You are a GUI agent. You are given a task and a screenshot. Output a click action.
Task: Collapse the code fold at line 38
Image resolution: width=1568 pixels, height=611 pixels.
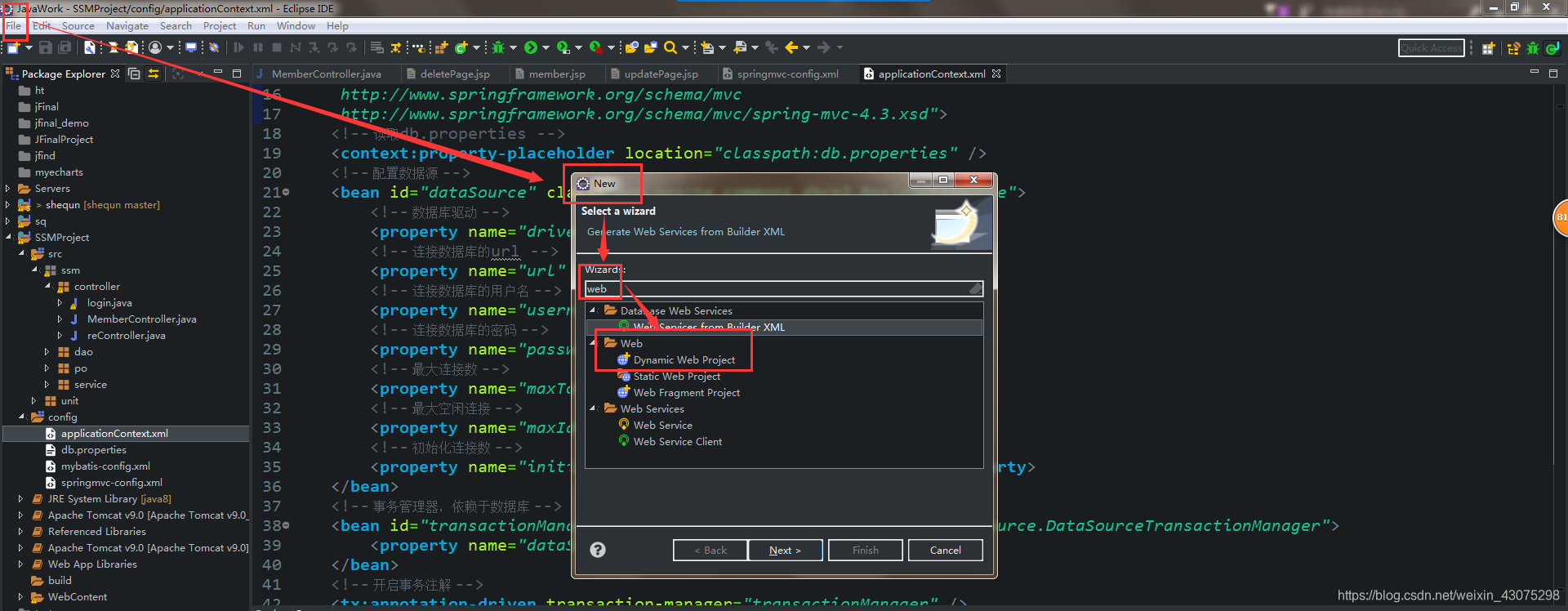(286, 526)
